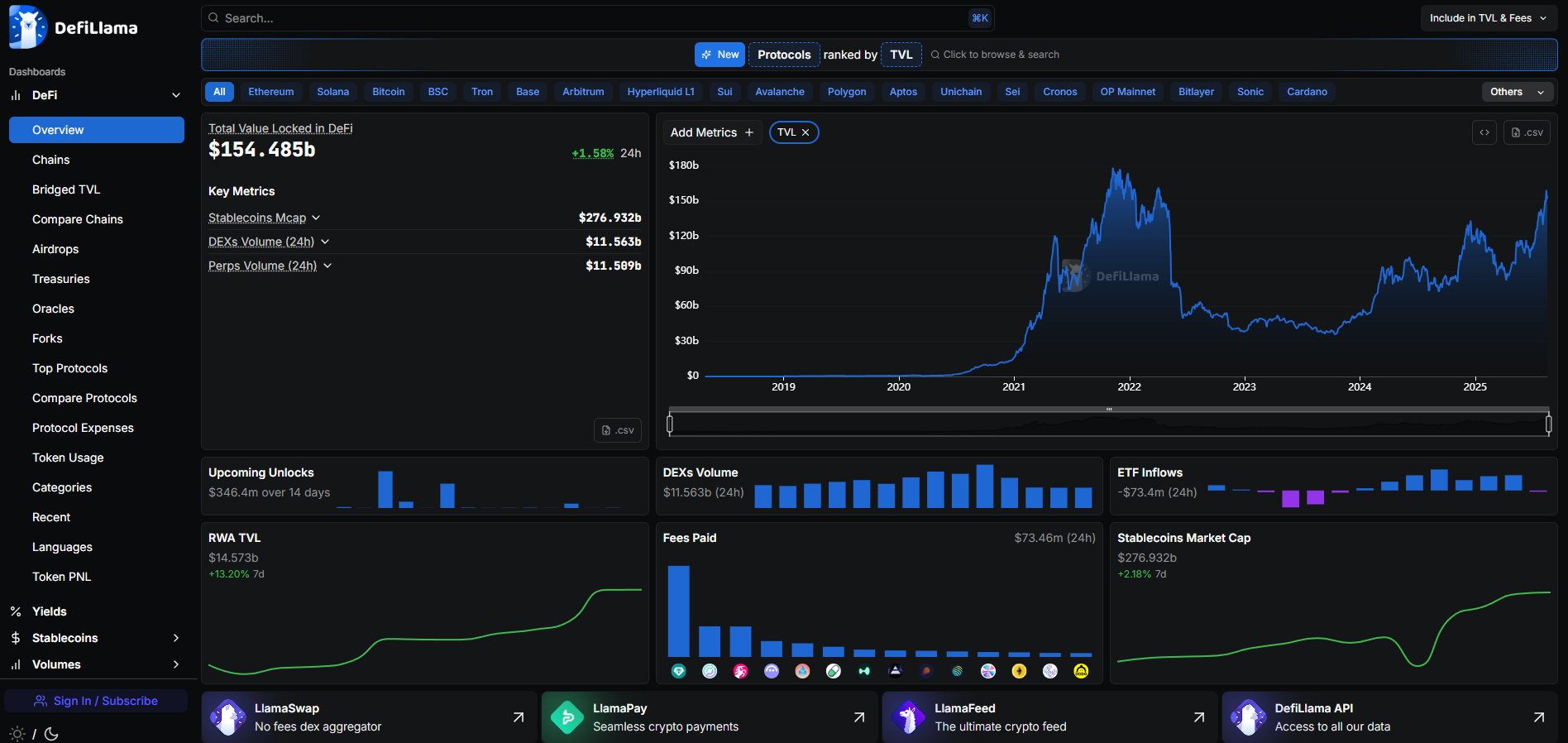This screenshot has width=1568, height=743.
Task: Filter by Solana chain
Action: pyautogui.click(x=333, y=92)
